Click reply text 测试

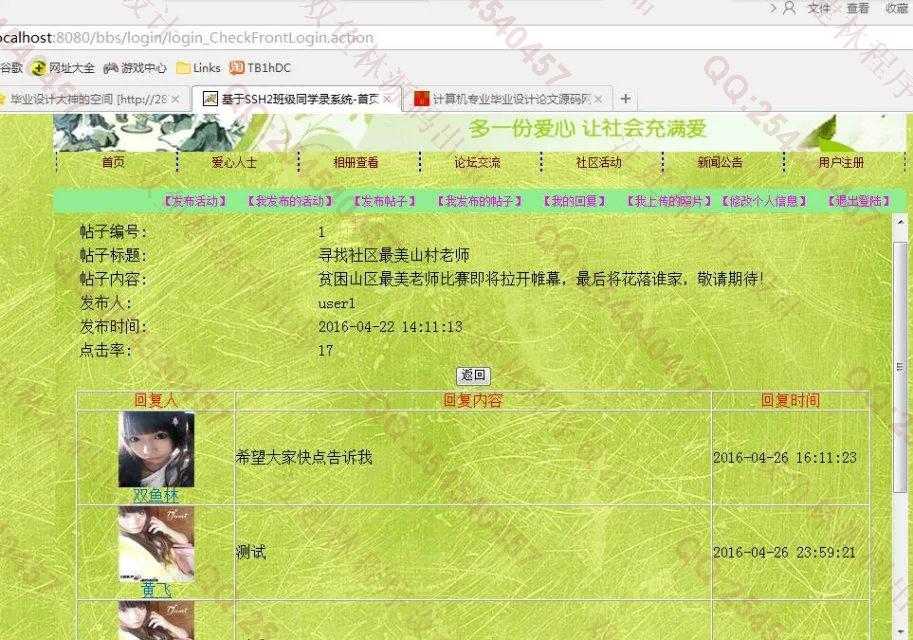pyautogui.click(x=251, y=552)
